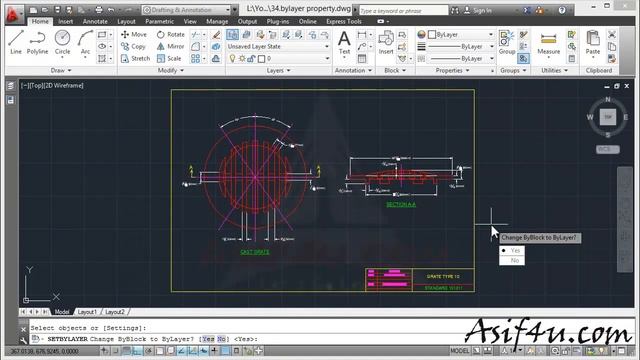Open the Layout2 tab
The image size is (640, 360).
click(x=115, y=312)
